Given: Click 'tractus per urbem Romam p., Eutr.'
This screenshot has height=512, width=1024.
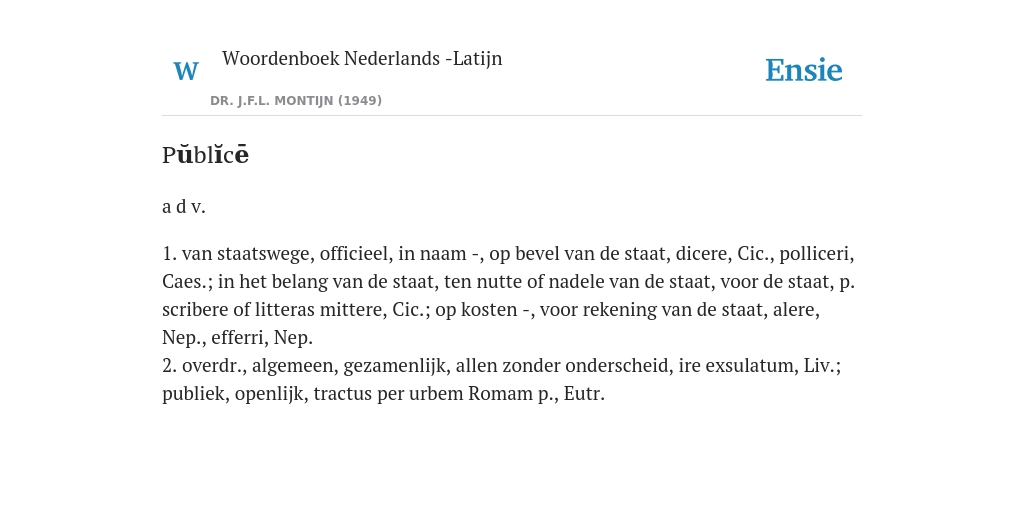Looking at the screenshot, I should (459, 394).
